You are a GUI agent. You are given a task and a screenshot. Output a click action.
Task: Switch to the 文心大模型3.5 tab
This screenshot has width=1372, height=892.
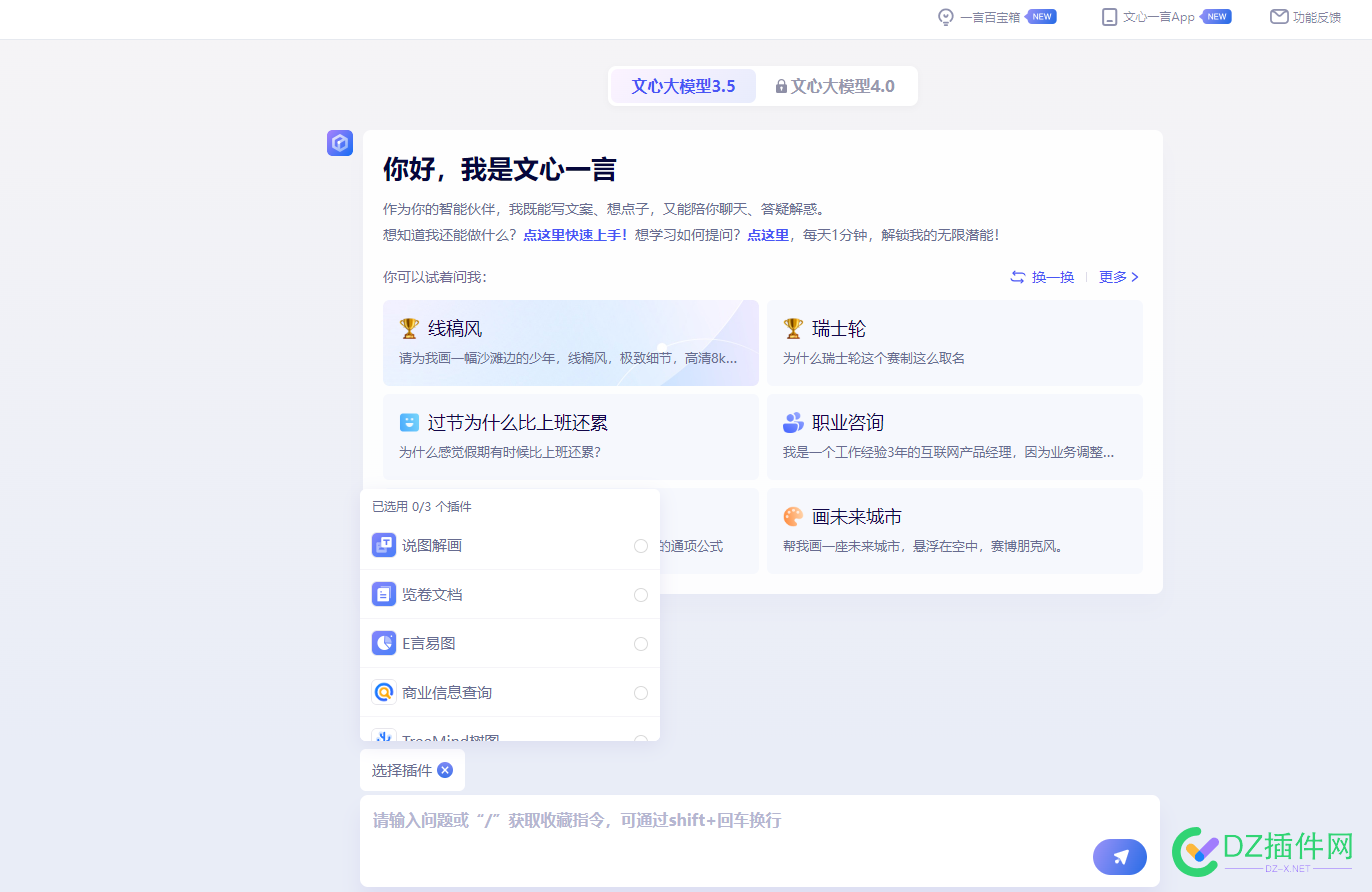point(683,86)
